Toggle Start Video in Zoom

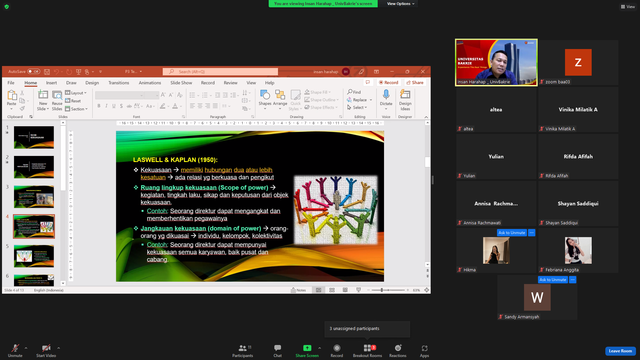[46, 350]
